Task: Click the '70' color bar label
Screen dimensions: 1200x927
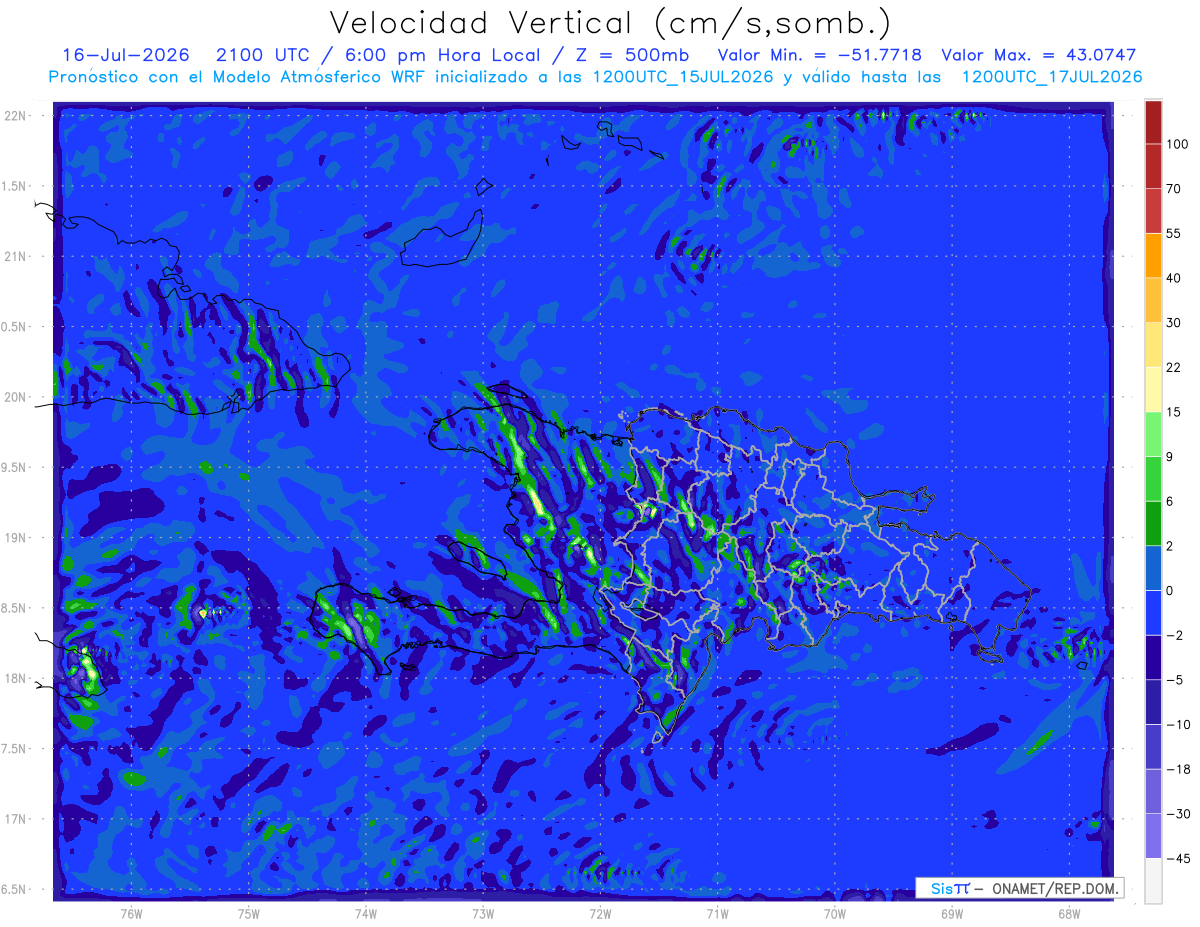Action: (x=1173, y=189)
